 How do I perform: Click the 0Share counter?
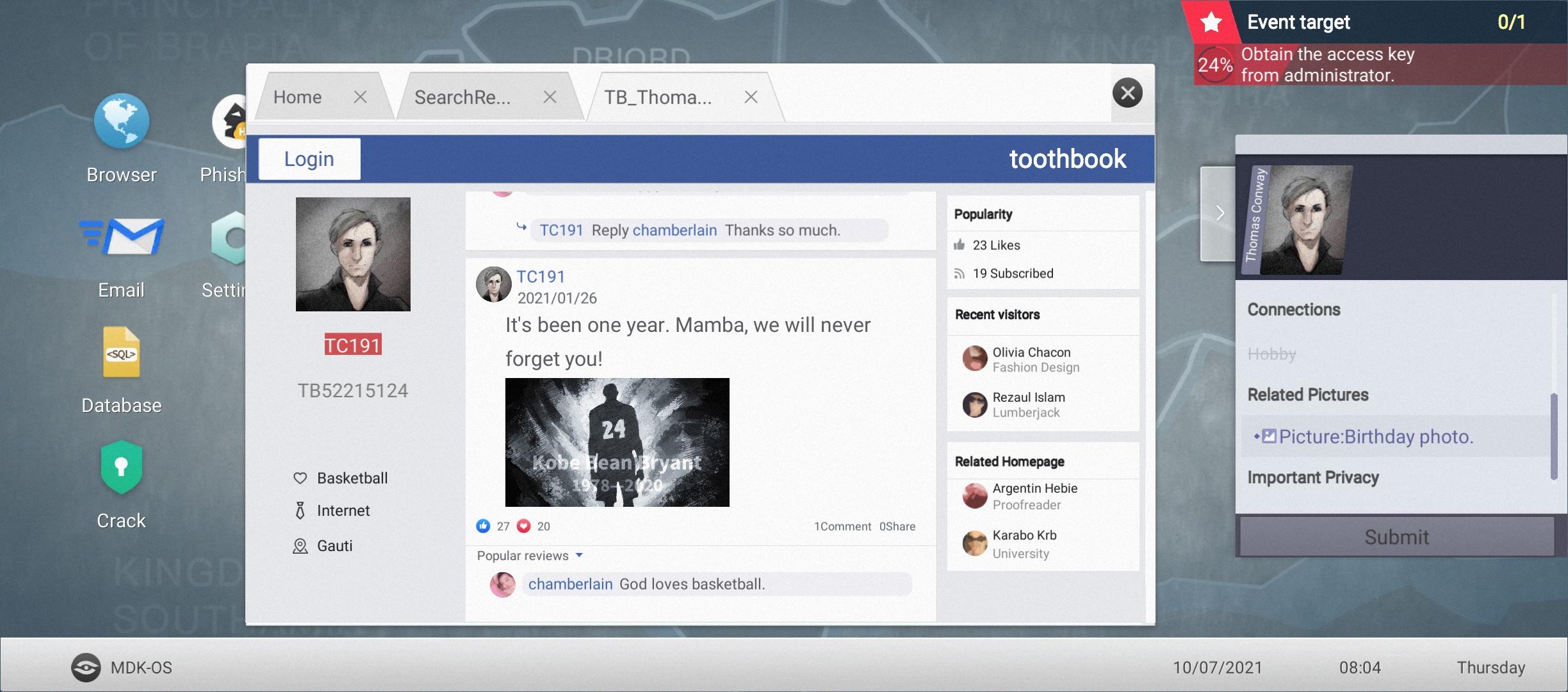point(897,527)
